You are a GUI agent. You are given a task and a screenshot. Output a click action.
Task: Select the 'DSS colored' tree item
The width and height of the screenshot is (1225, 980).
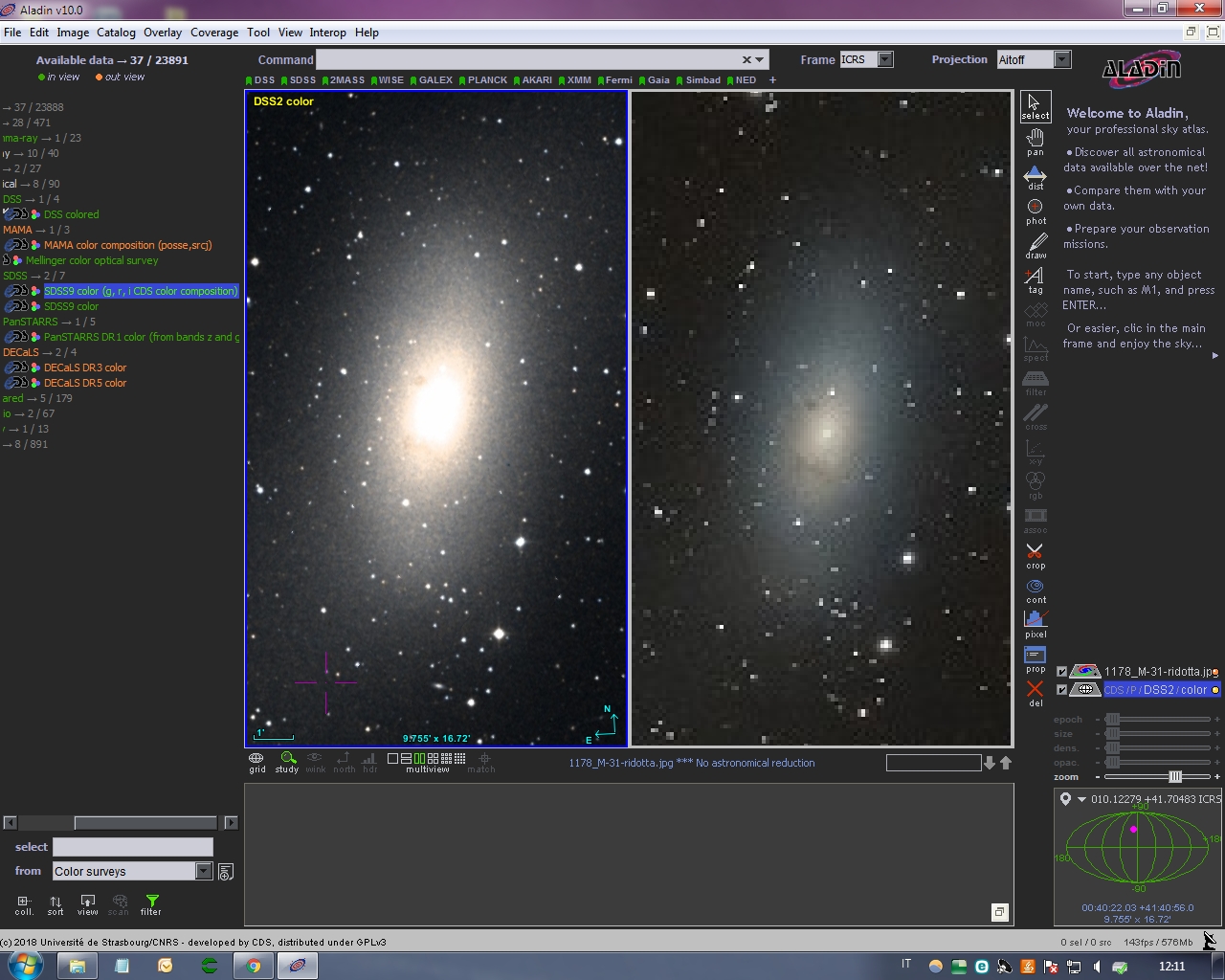[71, 214]
